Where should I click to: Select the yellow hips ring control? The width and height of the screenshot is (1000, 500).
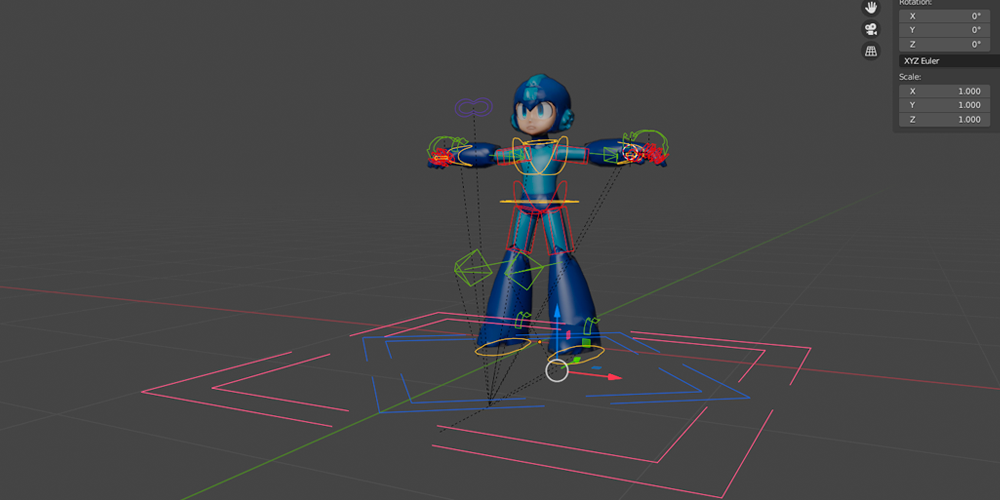(540, 201)
